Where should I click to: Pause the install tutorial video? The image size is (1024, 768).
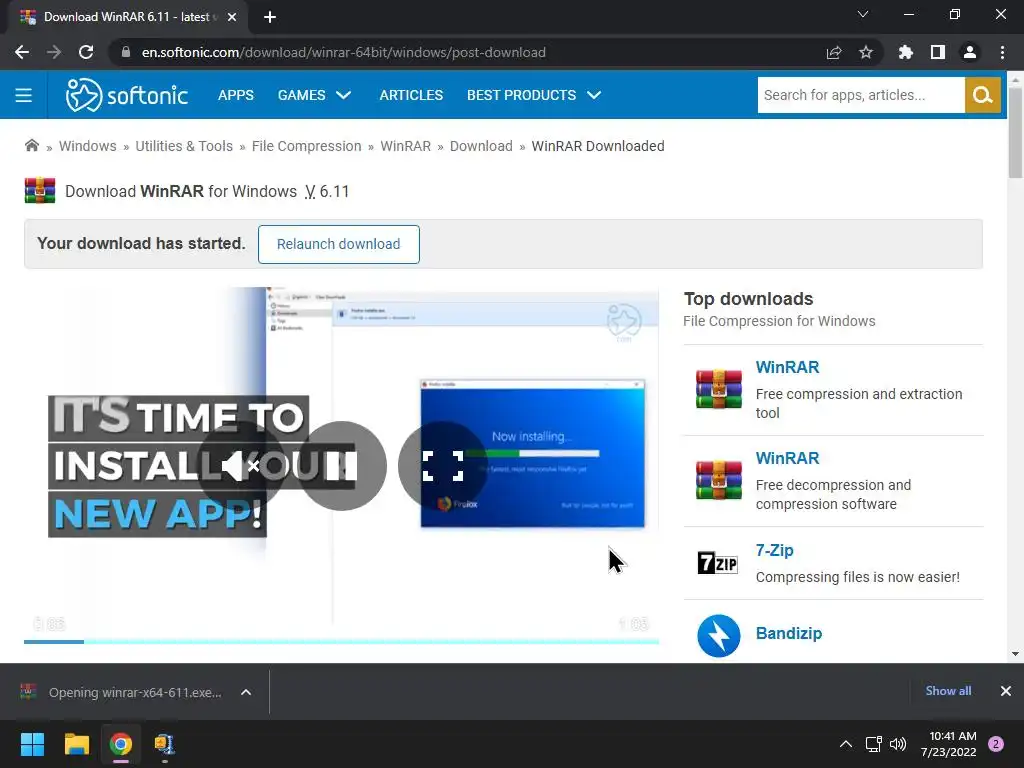pos(342,466)
